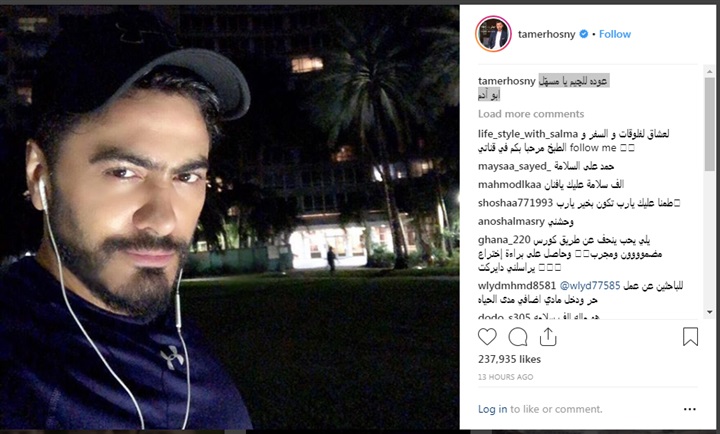The height and width of the screenshot is (434, 720).
Task: Click tamerhosny name in the caption
Action: [x=506, y=81]
